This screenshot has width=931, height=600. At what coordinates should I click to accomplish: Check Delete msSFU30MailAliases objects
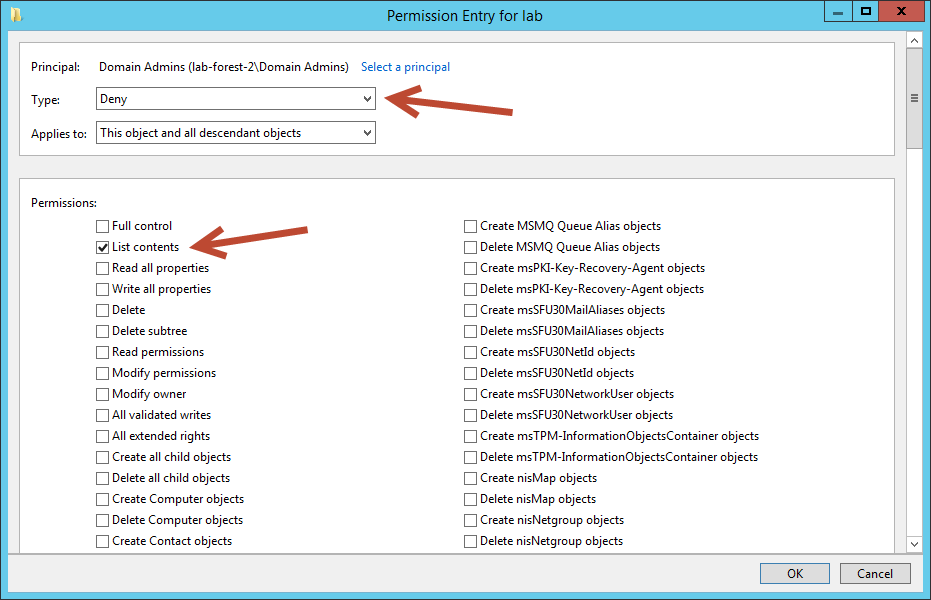click(x=470, y=331)
